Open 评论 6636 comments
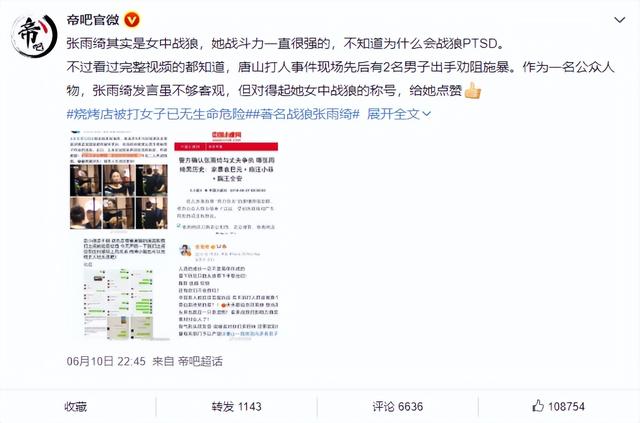 tap(398, 407)
